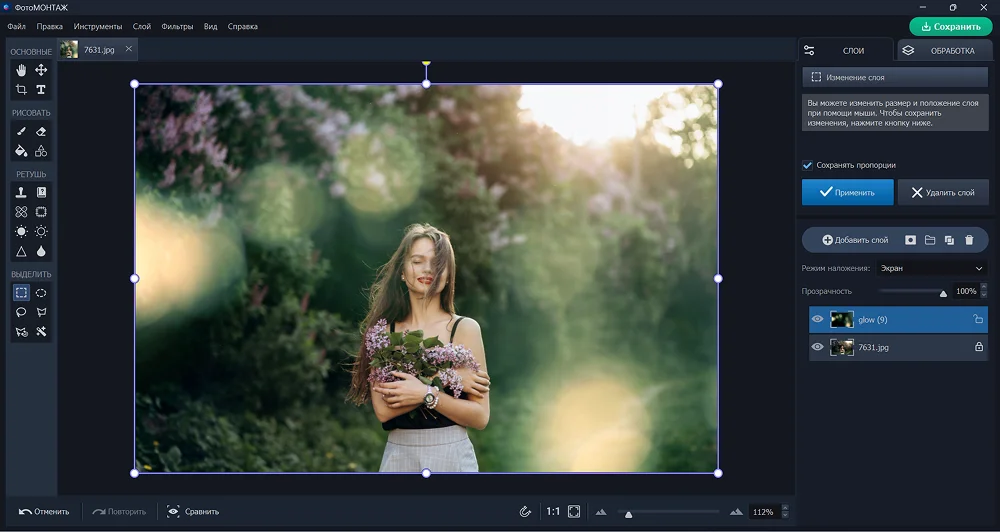The image size is (1000, 532).
Task: Click the Отменить undo button
Action: click(x=44, y=512)
